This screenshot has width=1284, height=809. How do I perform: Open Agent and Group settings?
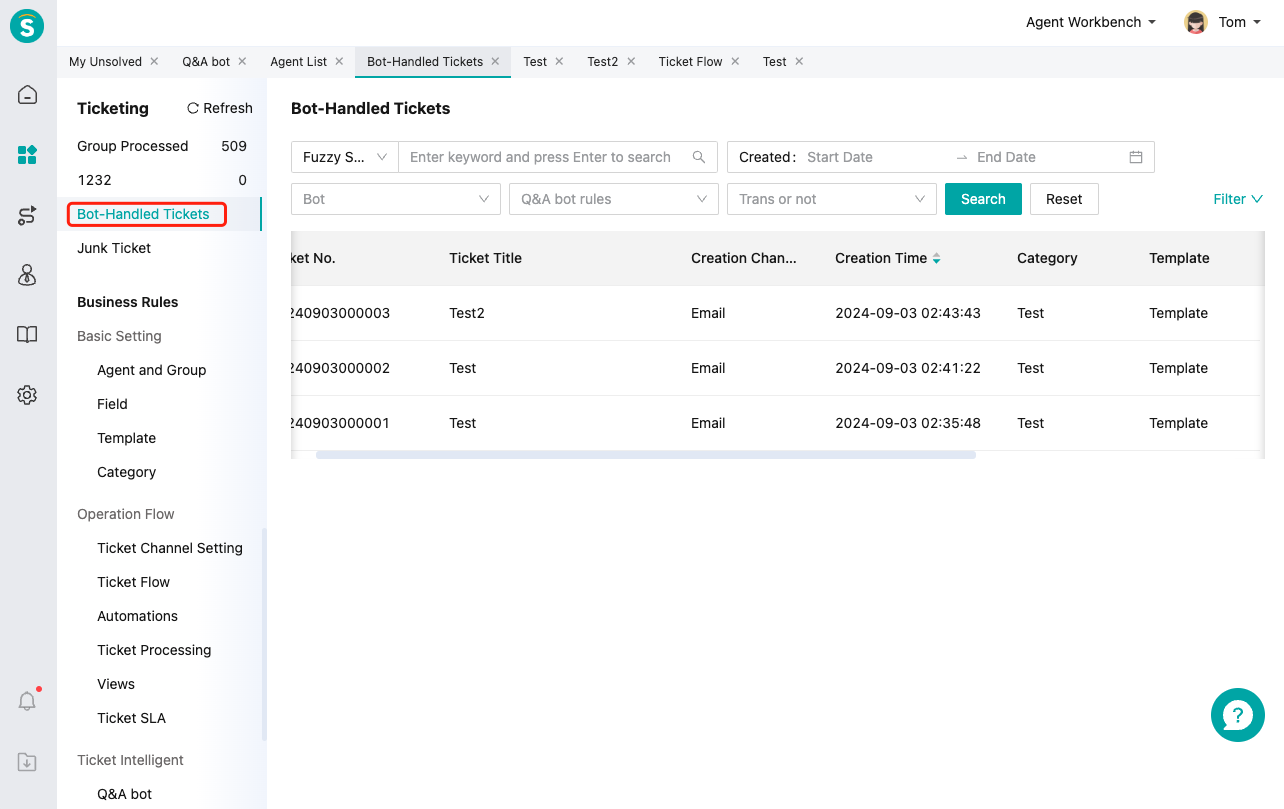click(151, 370)
